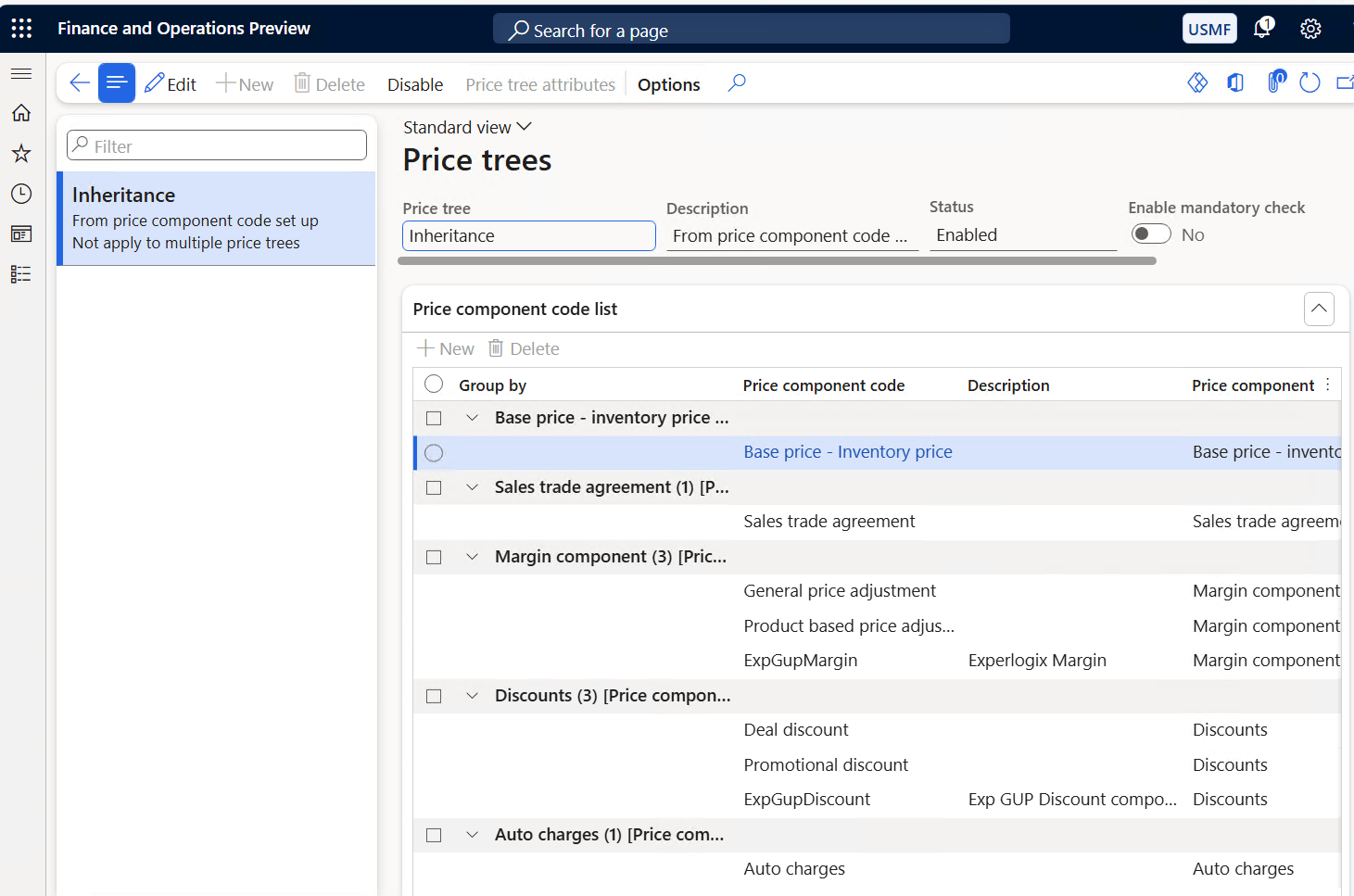Viewport: 1354px width, 896px height.
Task: Click the USMF company button
Action: coord(1209,29)
